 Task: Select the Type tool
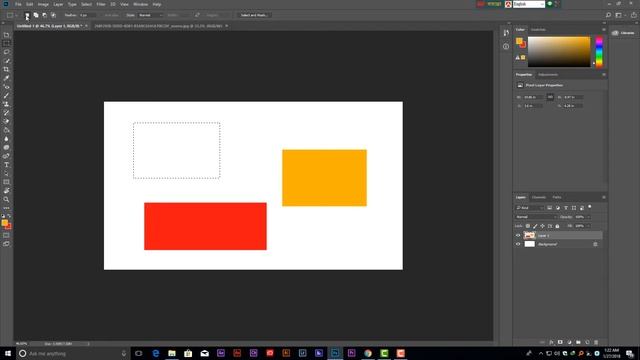(6, 165)
